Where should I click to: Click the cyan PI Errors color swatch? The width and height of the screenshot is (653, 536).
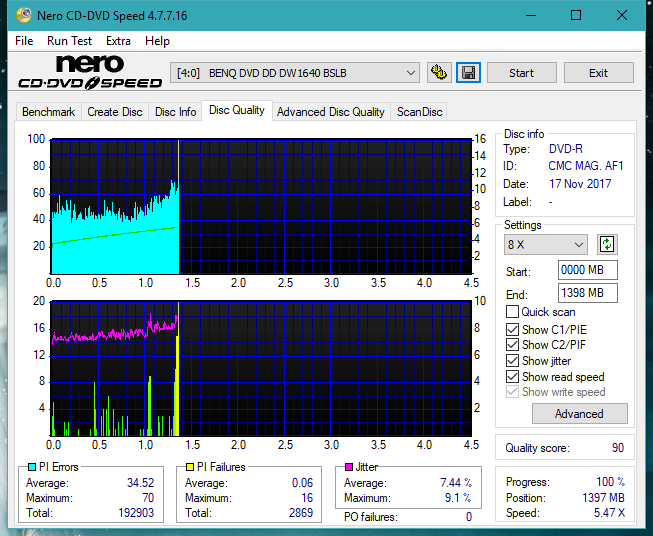click(x=32, y=467)
